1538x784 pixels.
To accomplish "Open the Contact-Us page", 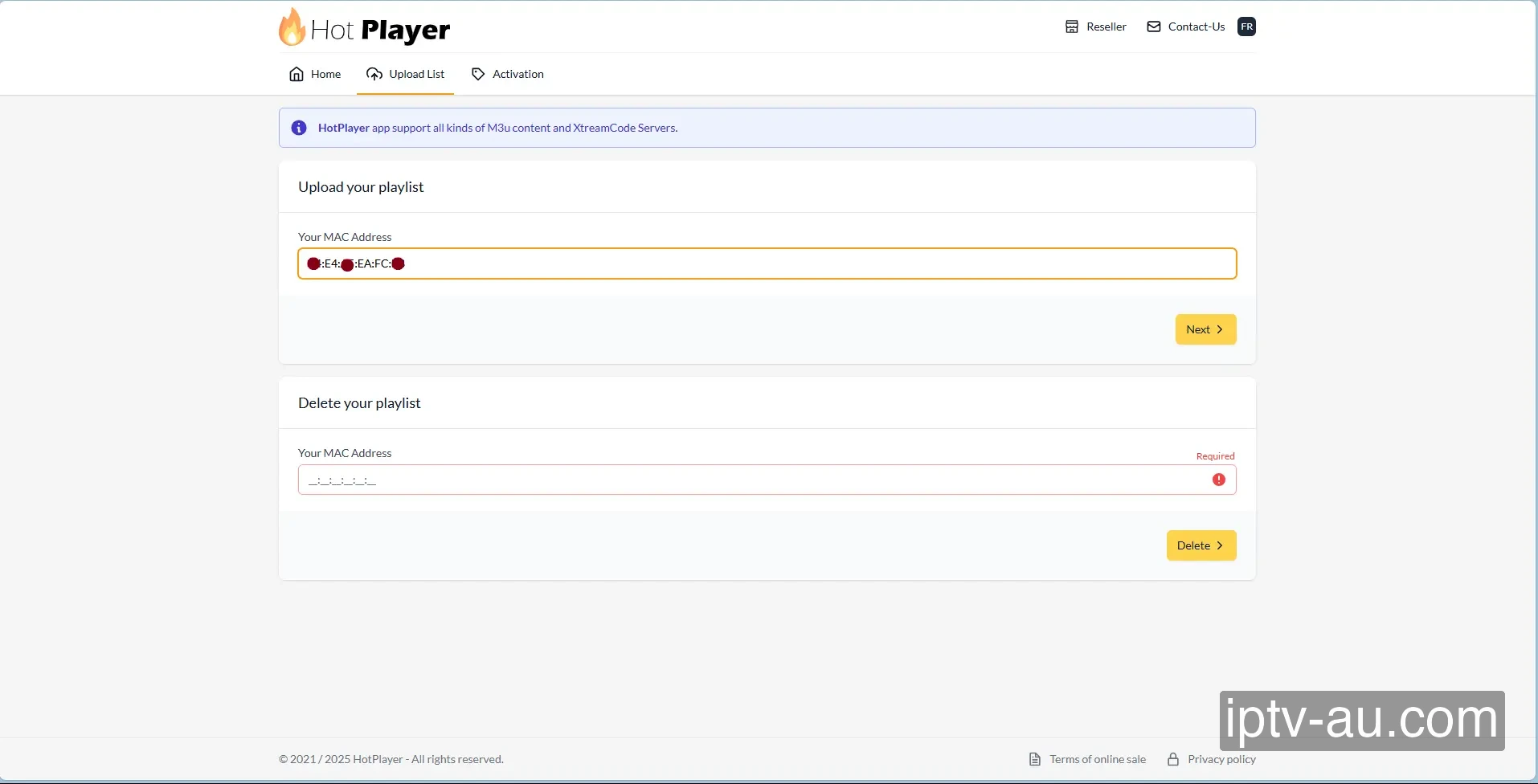I will [x=1185, y=27].
